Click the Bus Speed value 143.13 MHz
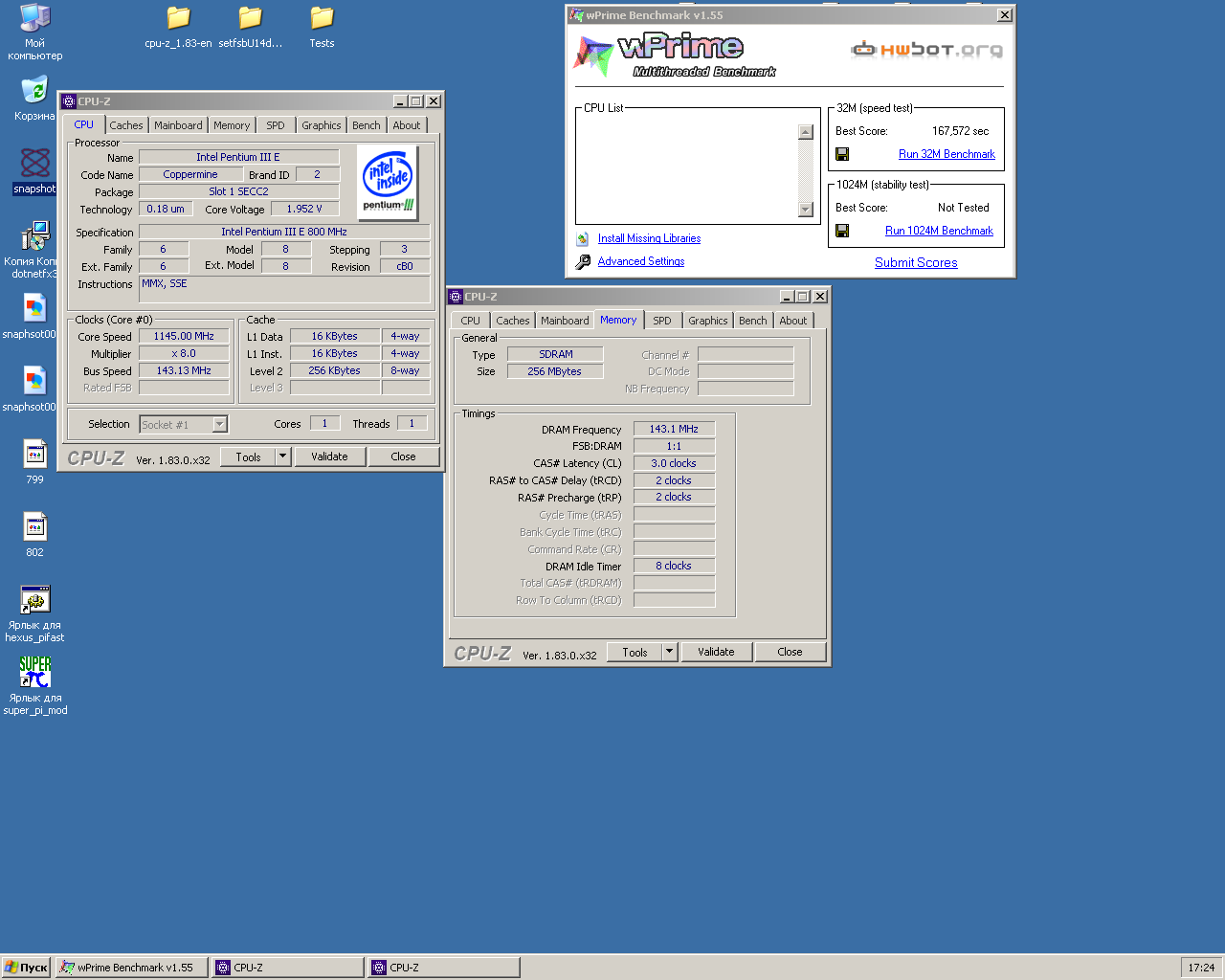1225x980 pixels. pyautogui.click(x=184, y=370)
